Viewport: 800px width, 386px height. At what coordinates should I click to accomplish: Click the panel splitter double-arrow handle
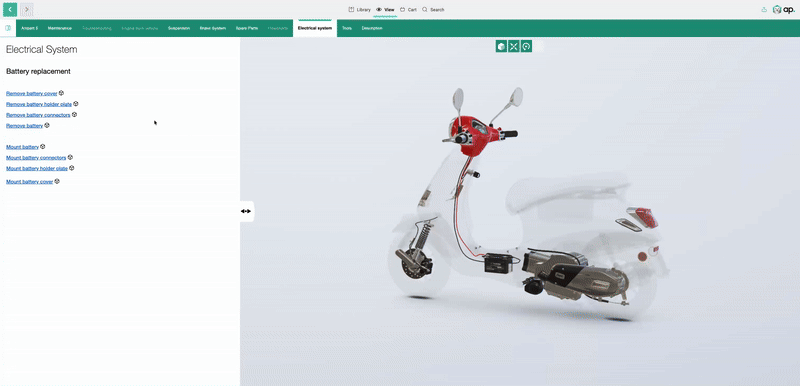pos(246,211)
